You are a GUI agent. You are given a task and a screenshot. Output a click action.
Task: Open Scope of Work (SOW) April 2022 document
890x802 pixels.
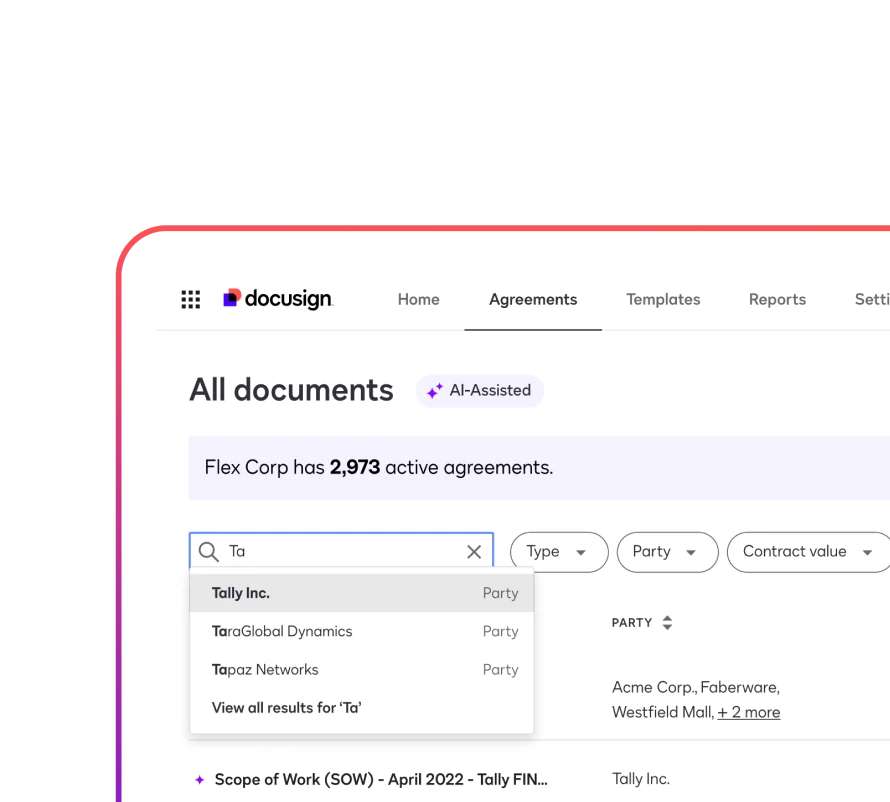coord(381,780)
